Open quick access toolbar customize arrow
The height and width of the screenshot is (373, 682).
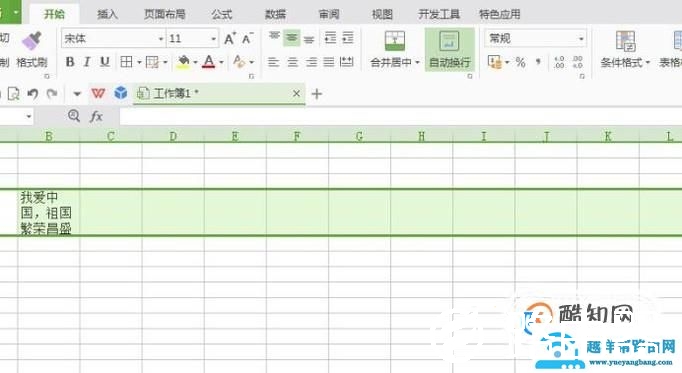(77, 94)
